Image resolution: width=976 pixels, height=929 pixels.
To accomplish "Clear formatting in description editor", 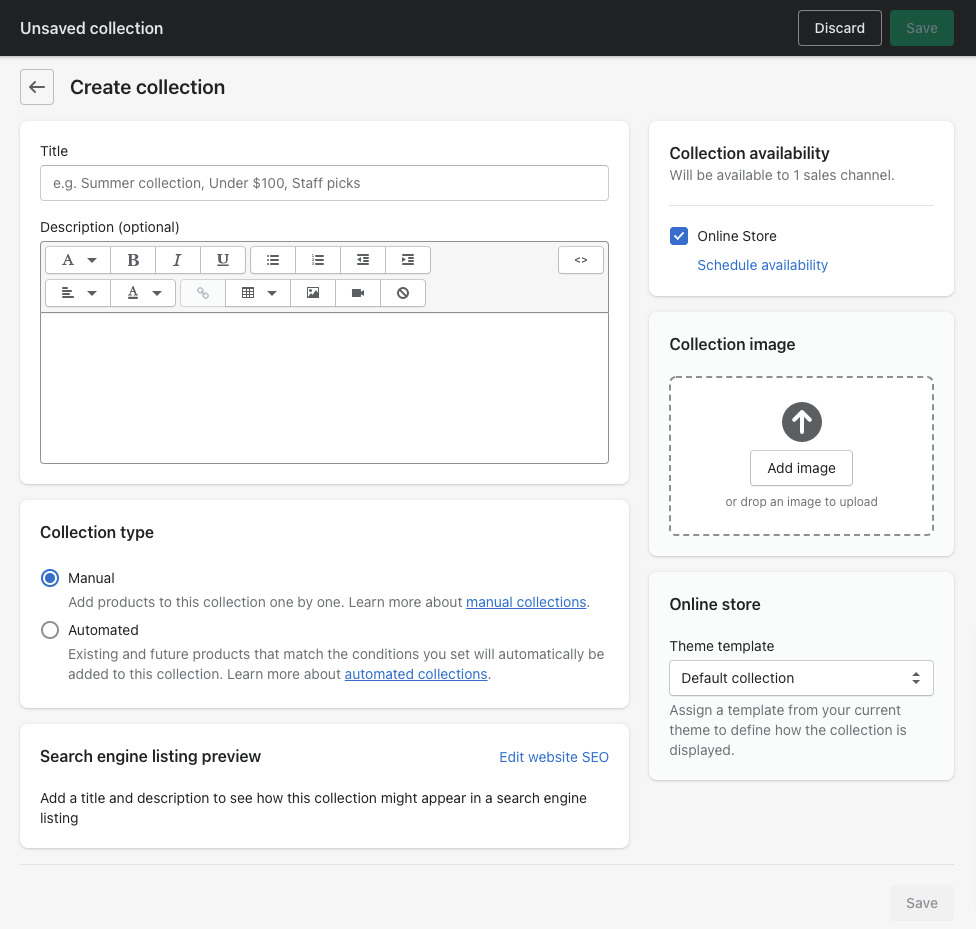I will [x=403, y=293].
